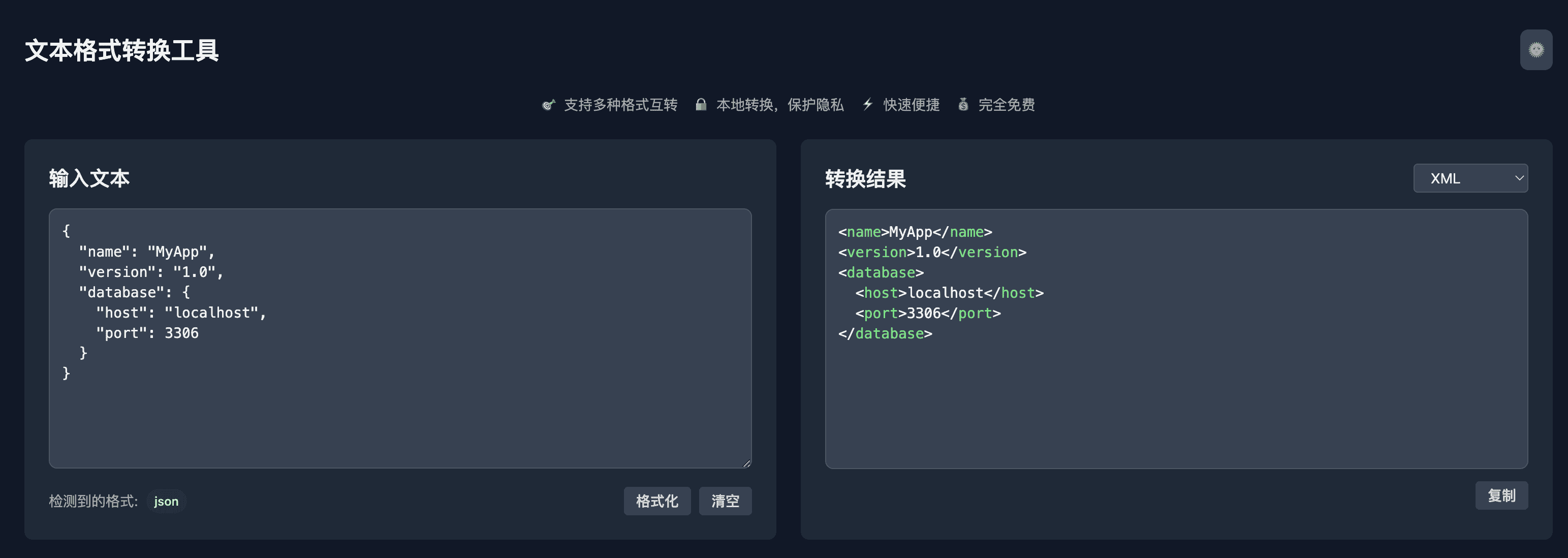Toggle the light/dark theme sun icon

tap(1536, 50)
